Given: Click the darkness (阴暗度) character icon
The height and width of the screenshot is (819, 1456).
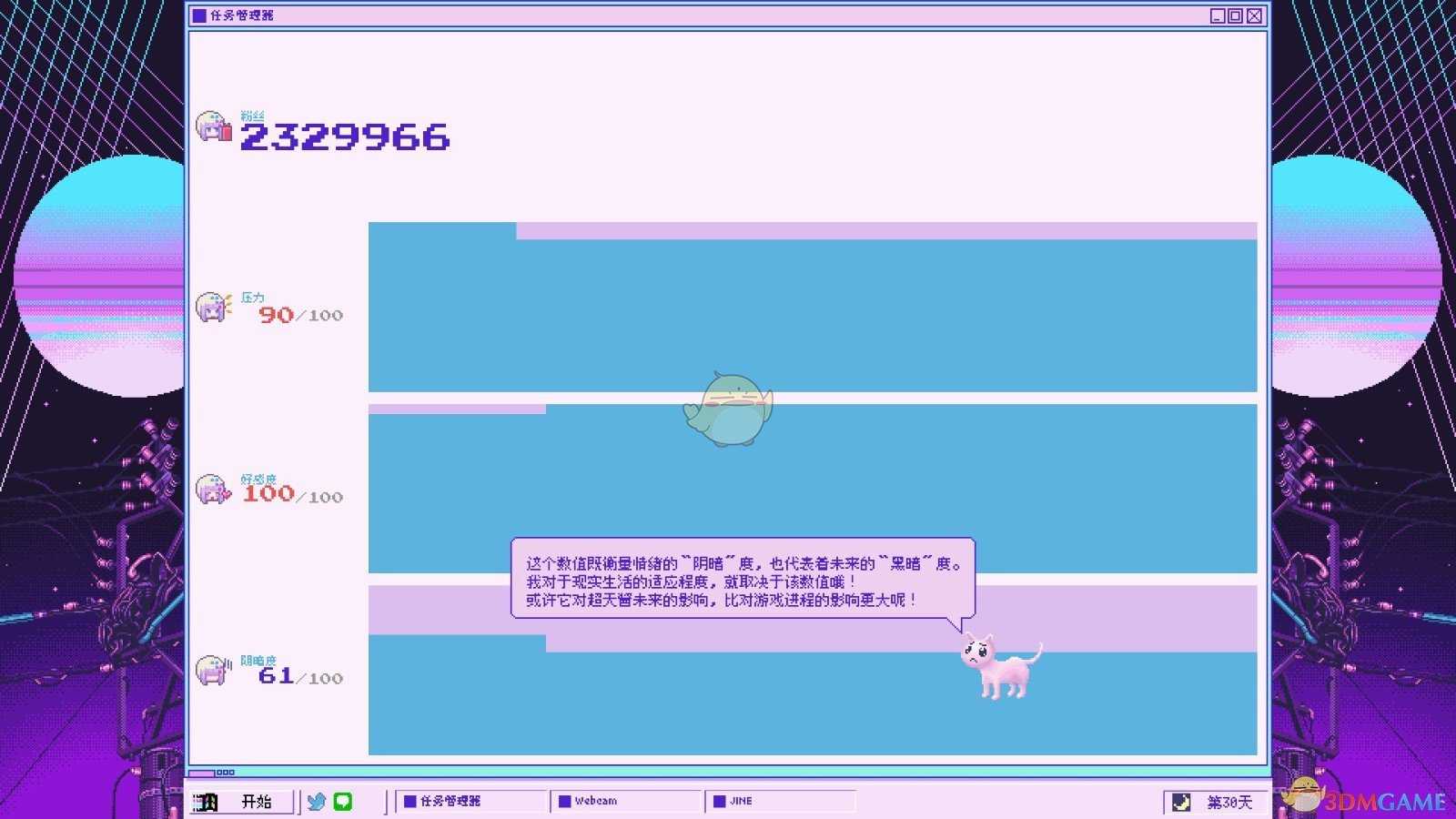Looking at the screenshot, I should pos(214,671).
